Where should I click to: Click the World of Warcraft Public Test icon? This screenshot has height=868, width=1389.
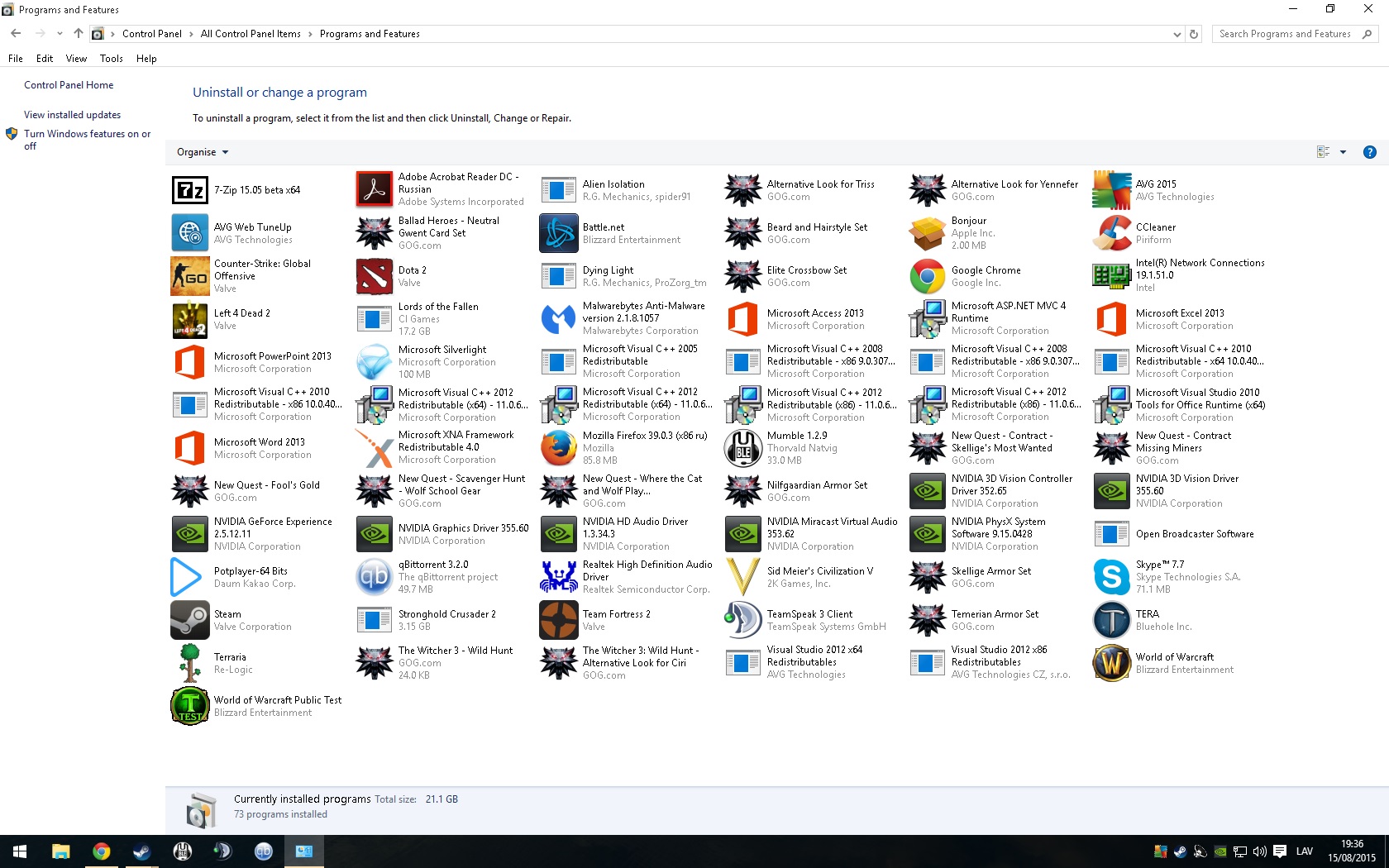(x=189, y=706)
